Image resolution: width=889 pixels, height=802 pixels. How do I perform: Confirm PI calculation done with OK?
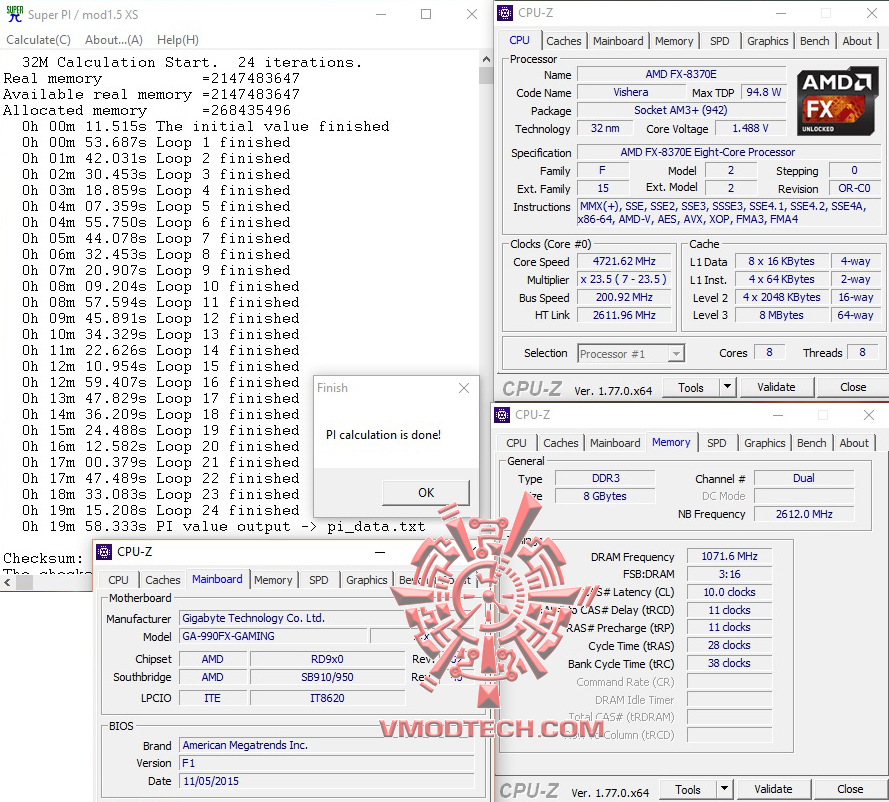426,493
